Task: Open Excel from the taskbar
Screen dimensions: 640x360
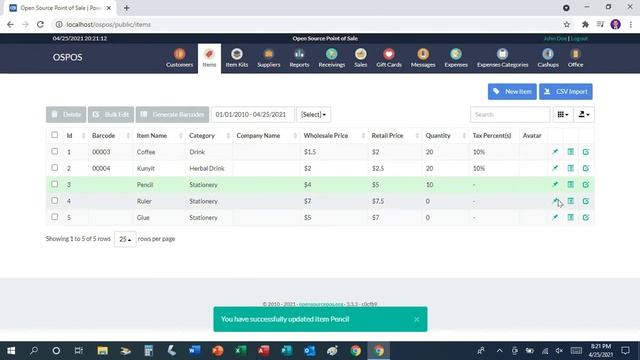Action: click(x=241, y=351)
